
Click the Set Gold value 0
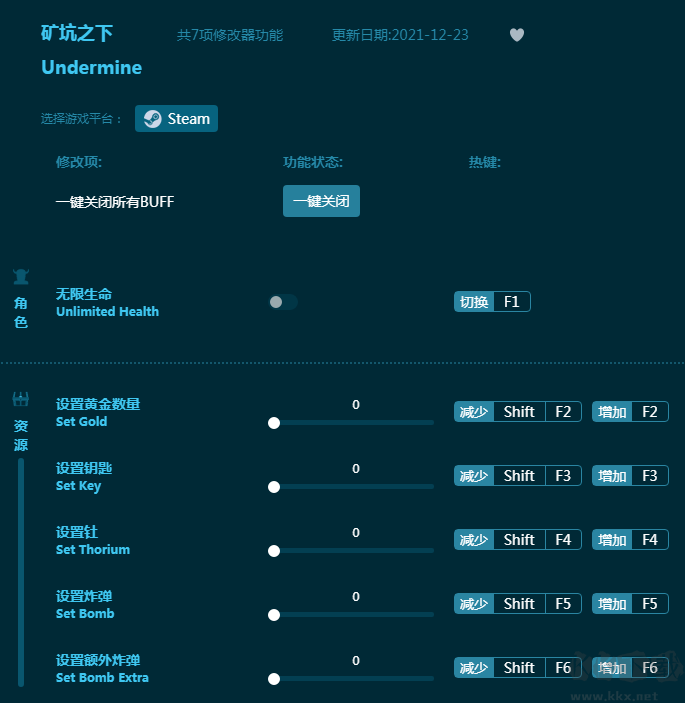click(x=356, y=404)
